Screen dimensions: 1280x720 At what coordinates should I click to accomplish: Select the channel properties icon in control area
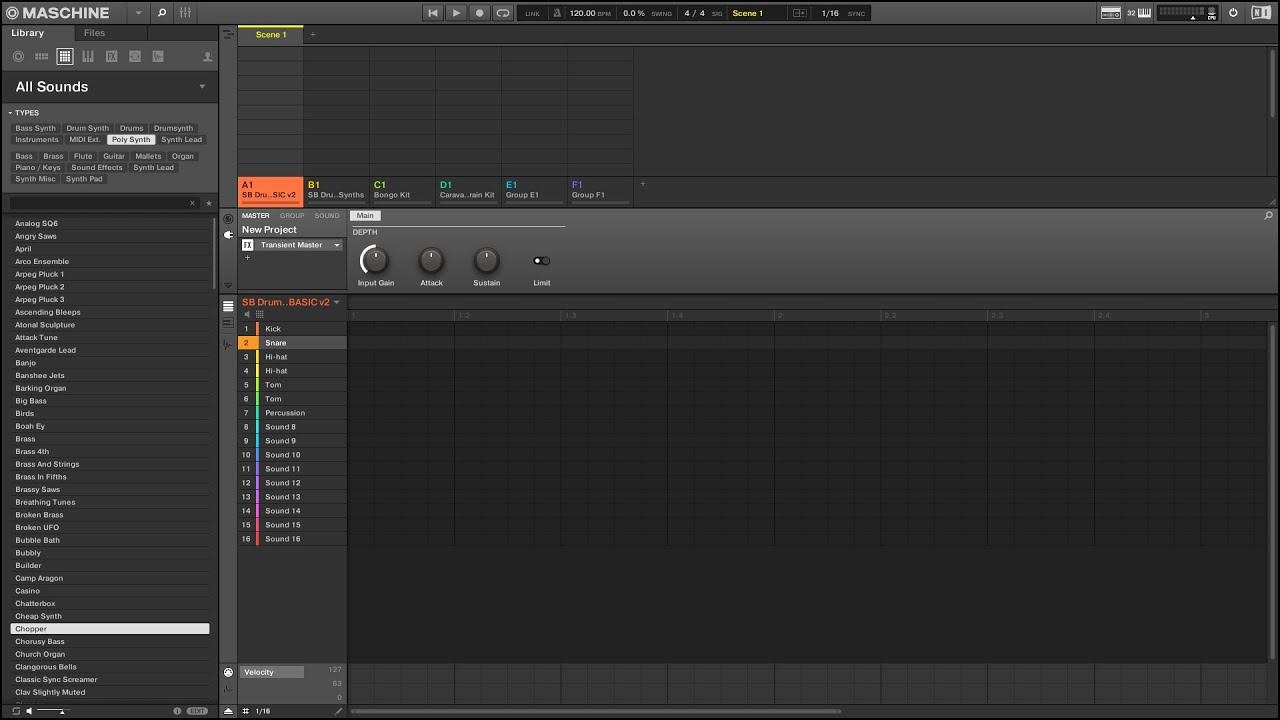tap(228, 219)
